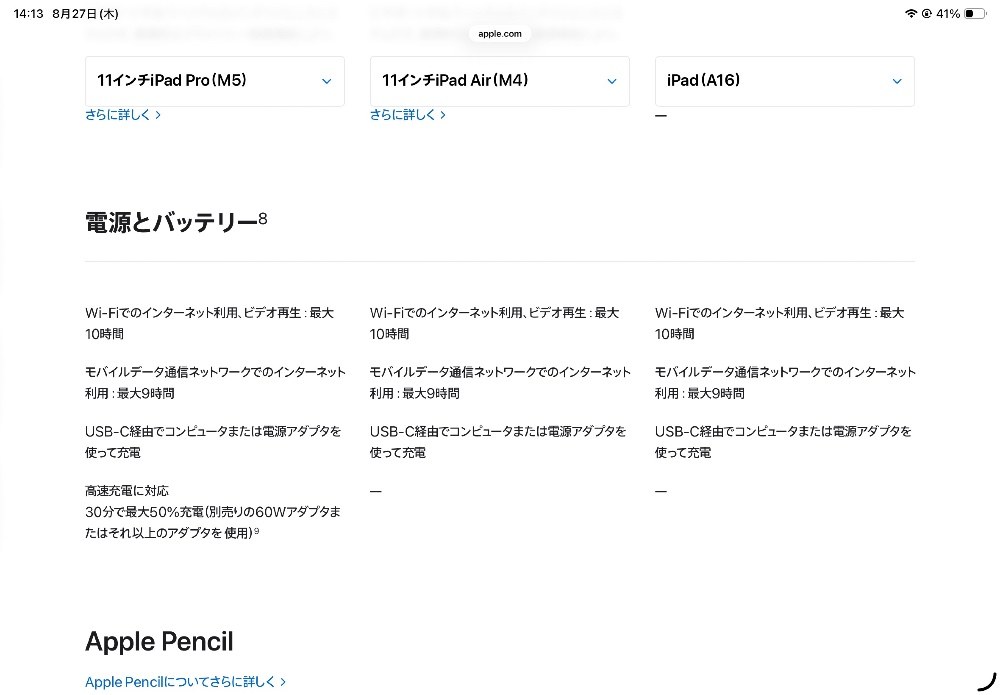The image size is (1000, 695).
Task: Tap the Wi-Fi status icon
Action: pos(911,13)
